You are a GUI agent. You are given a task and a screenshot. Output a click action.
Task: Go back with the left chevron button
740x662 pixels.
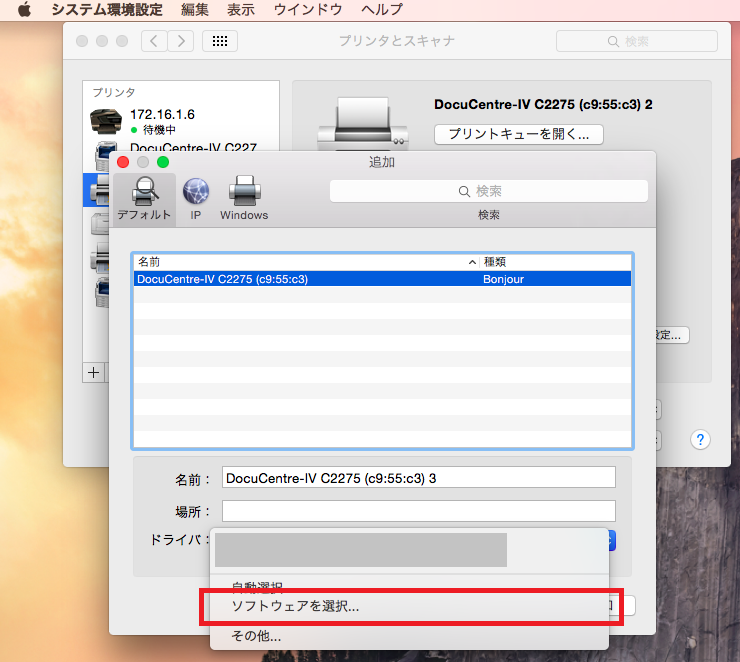pyautogui.click(x=154, y=41)
